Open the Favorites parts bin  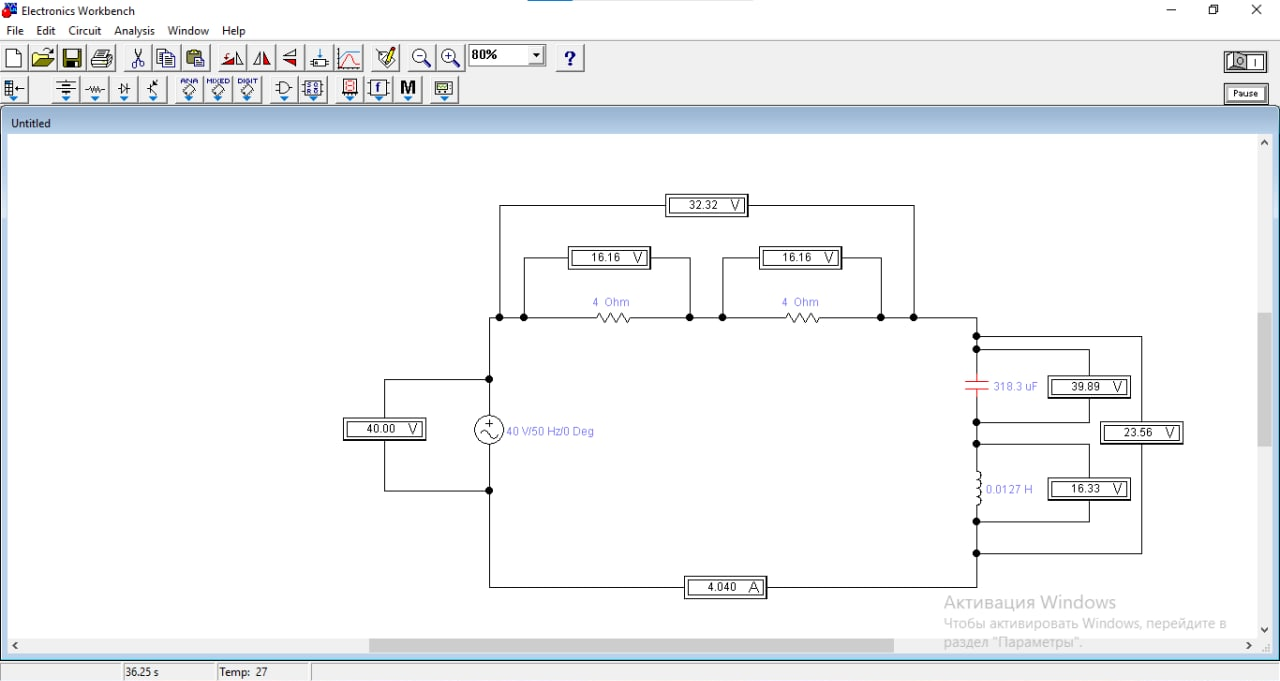click(15, 90)
